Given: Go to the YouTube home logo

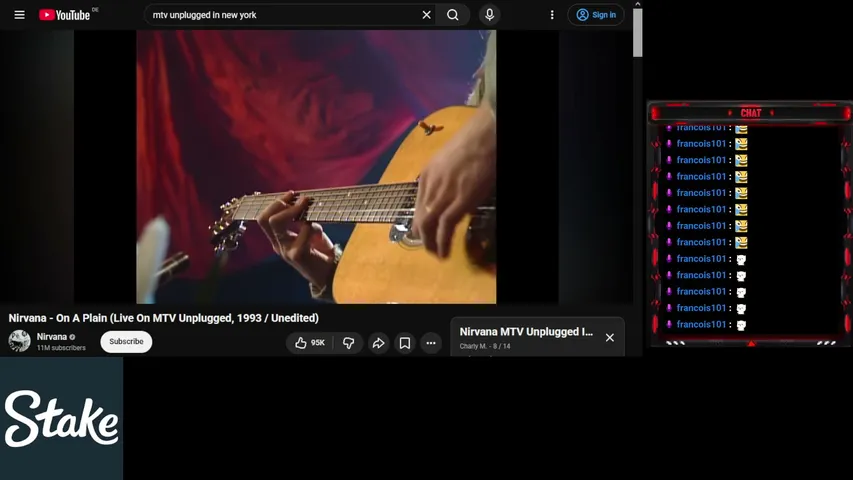Looking at the screenshot, I should pyautogui.click(x=65, y=15).
